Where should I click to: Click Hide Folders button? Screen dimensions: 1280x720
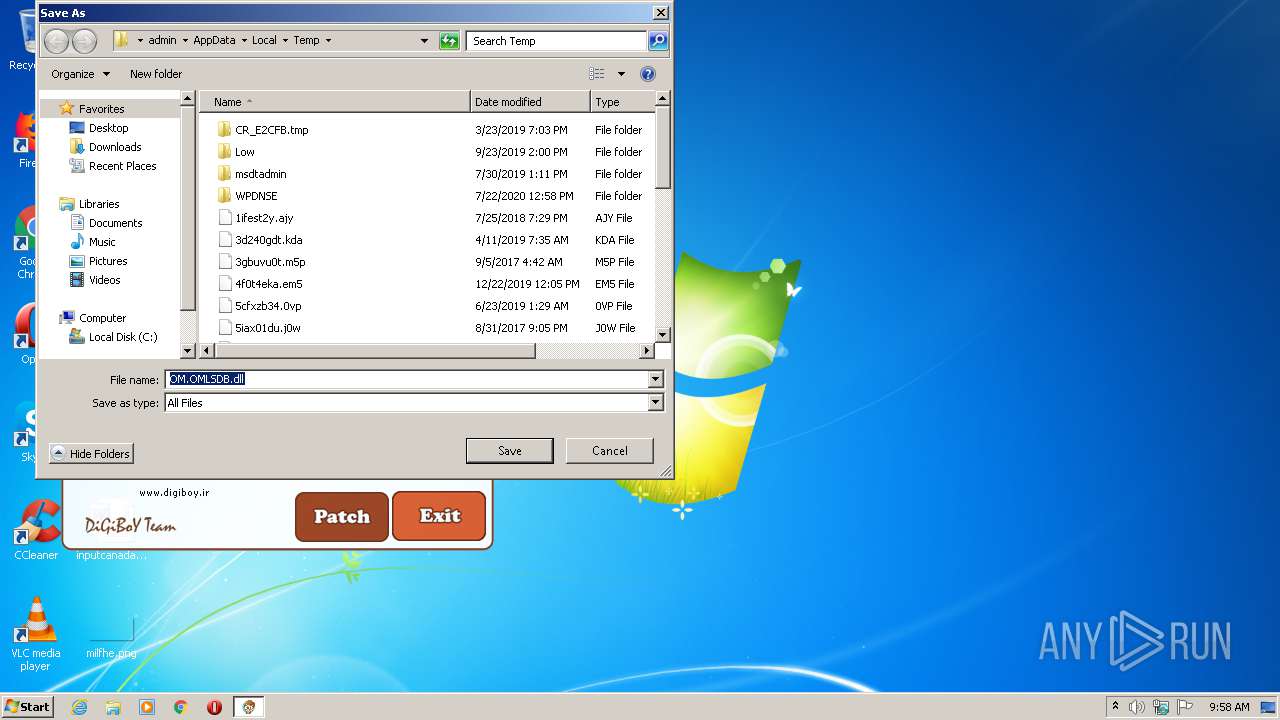tap(91, 454)
